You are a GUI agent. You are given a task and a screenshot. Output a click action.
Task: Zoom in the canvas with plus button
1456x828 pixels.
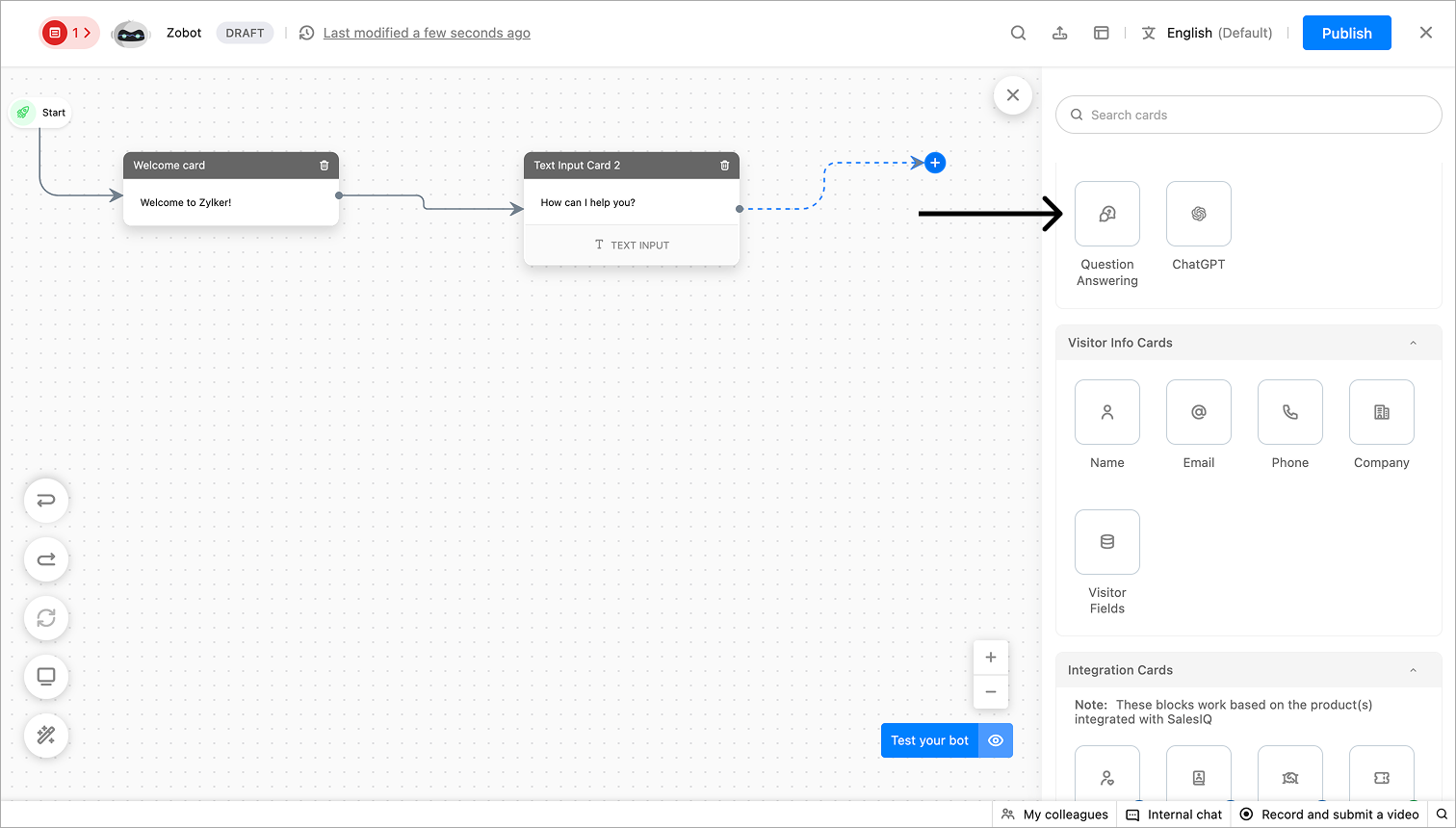pyautogui.click(x=991, y=658)
